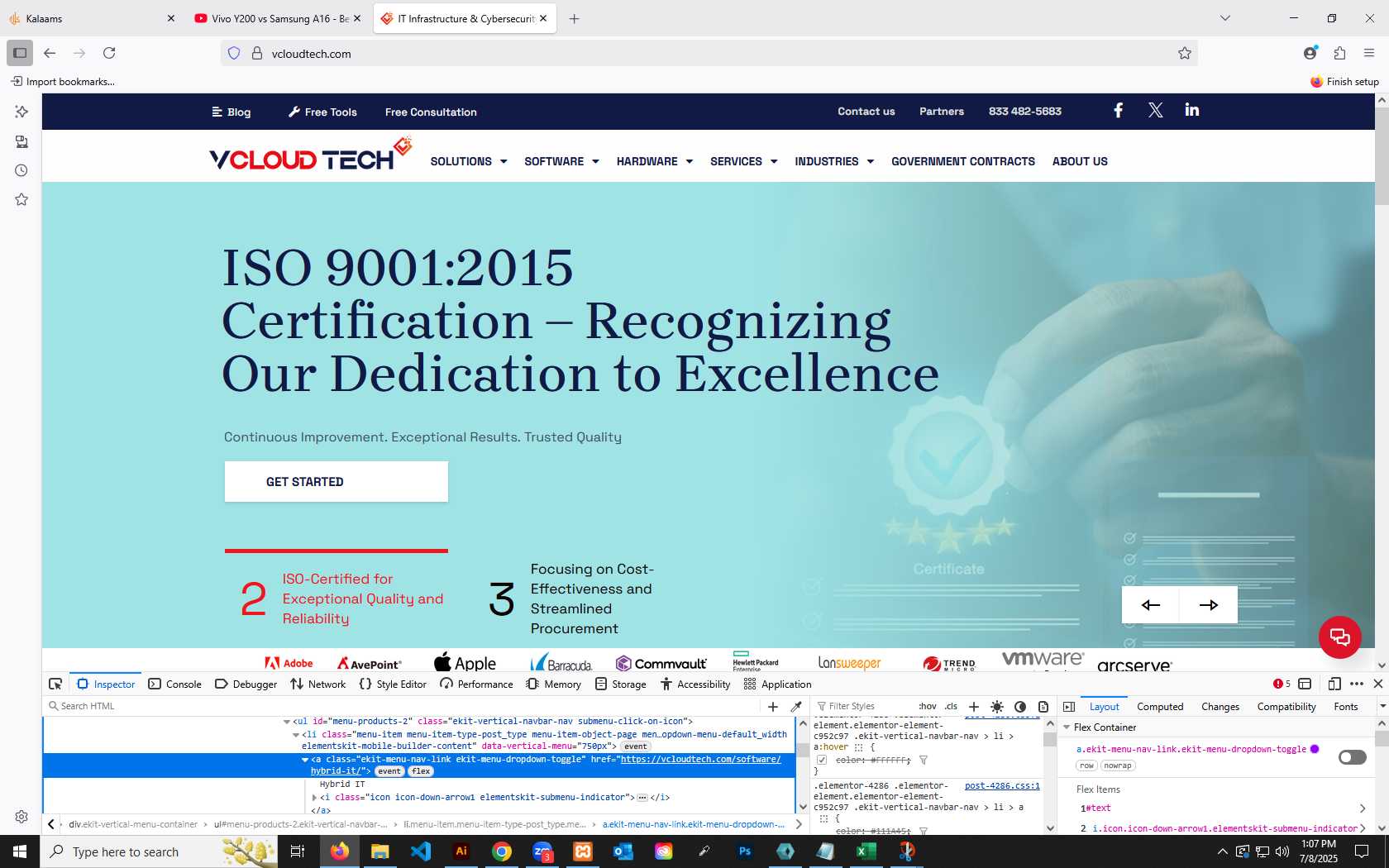Screen dimensions: 1389x868
Task: Open history in the sidebar
Action: coord(21,170)
